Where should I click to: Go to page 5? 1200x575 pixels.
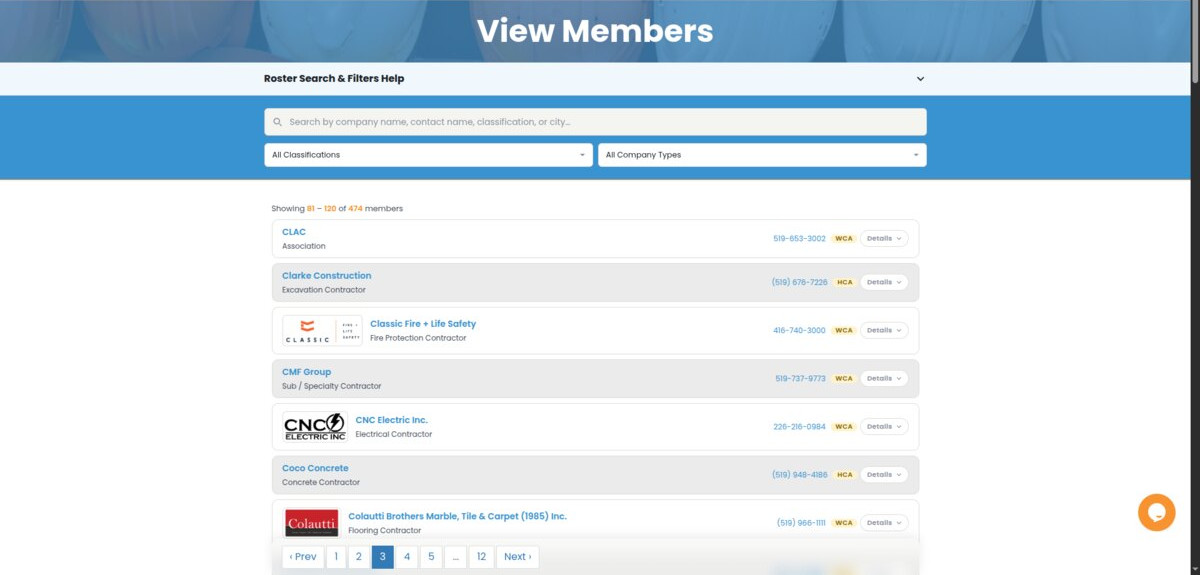(x=431, y=557)
